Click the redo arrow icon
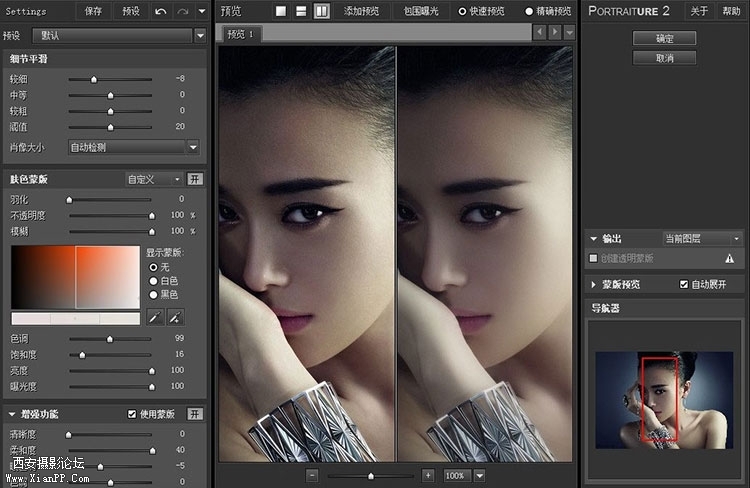 click(183, 11)
